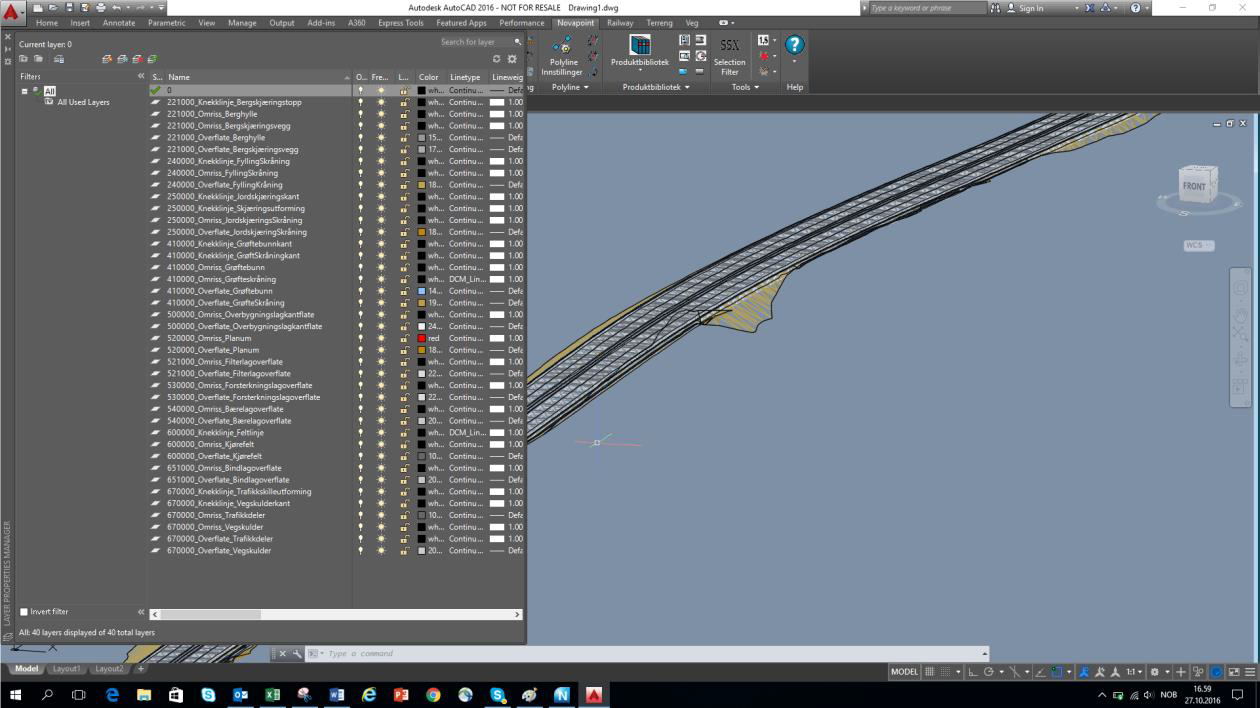This screenshot has width=1260, height=708.
Task: Toggle On bulb for 240000_Overflate_FyllingKråning layer
Action: [x=361, y=185]
